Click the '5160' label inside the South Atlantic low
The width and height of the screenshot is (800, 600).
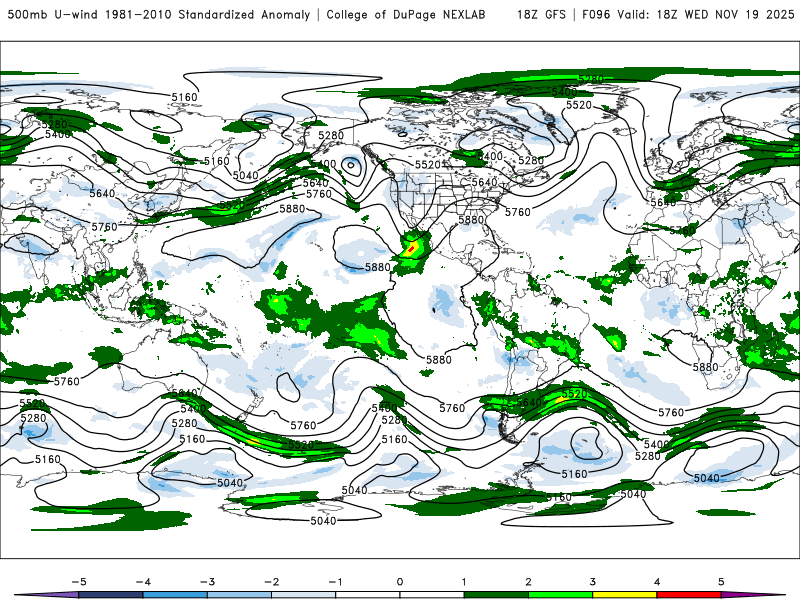click(x=574, y=474)
